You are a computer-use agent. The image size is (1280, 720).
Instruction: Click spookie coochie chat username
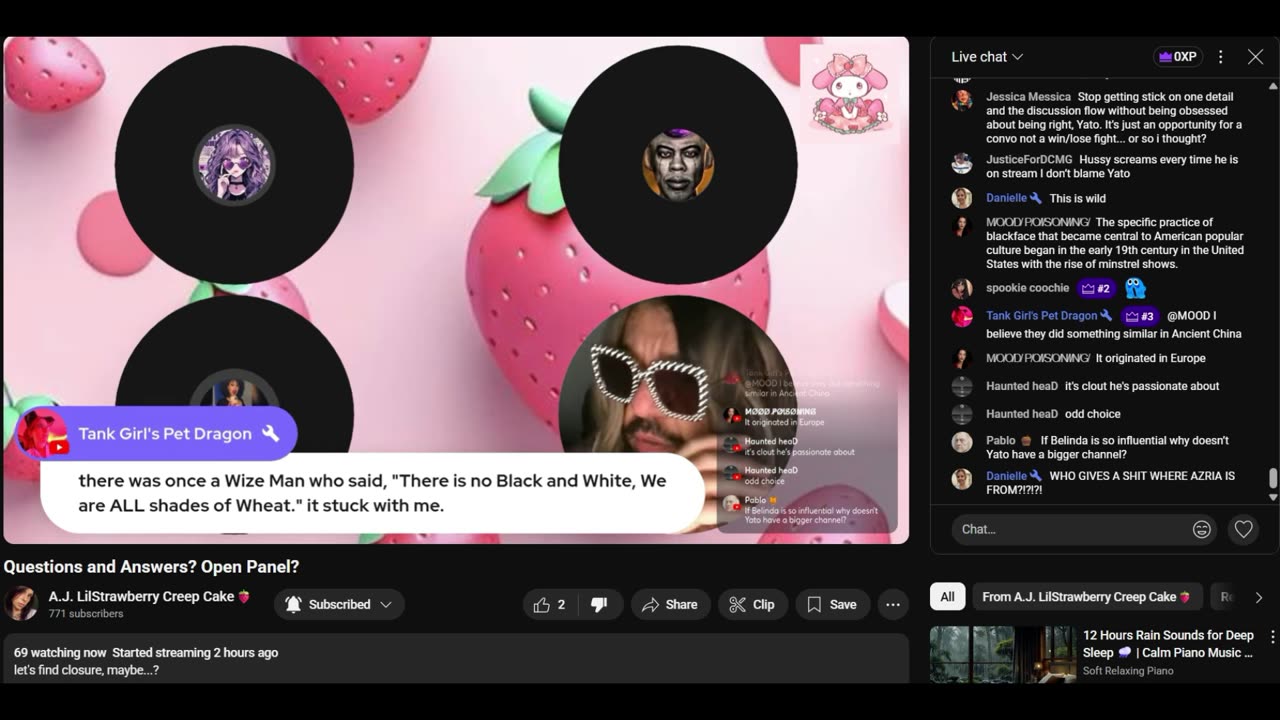click(x=1028, y=288)
